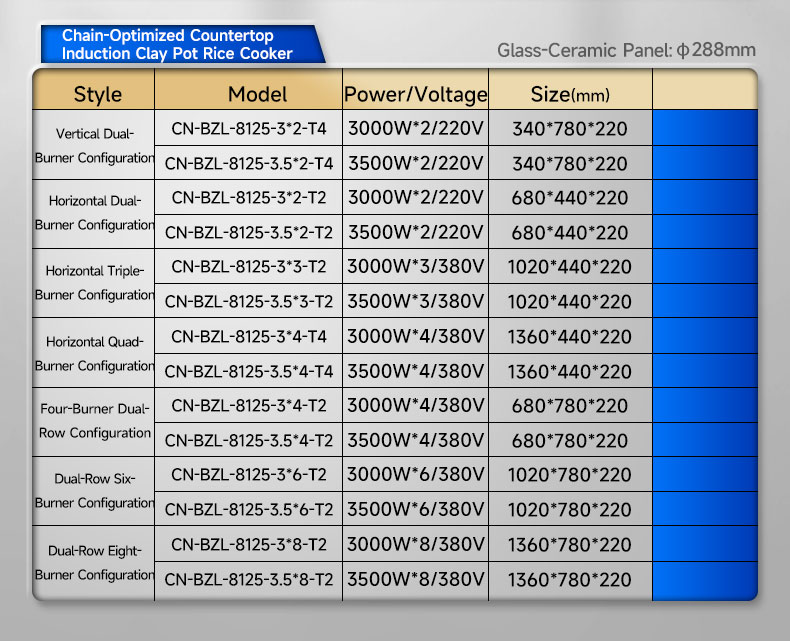Click the Dual-Row Eight-Burner Configuration cell
Image resolution: width=790 pixels, height=641 pixels.
tap(94, 562)
